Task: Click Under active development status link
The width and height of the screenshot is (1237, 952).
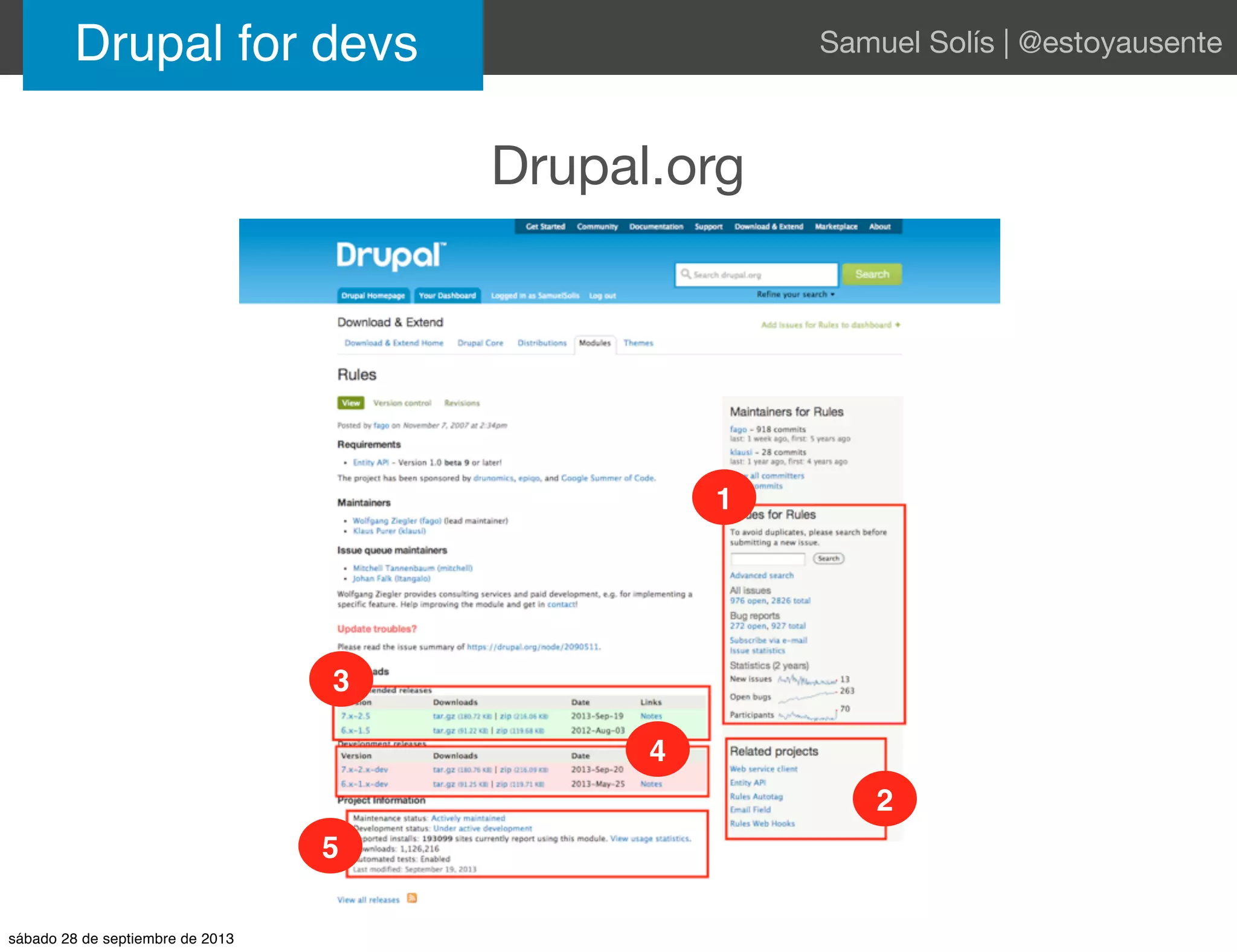Action: (x=482, y=829)
